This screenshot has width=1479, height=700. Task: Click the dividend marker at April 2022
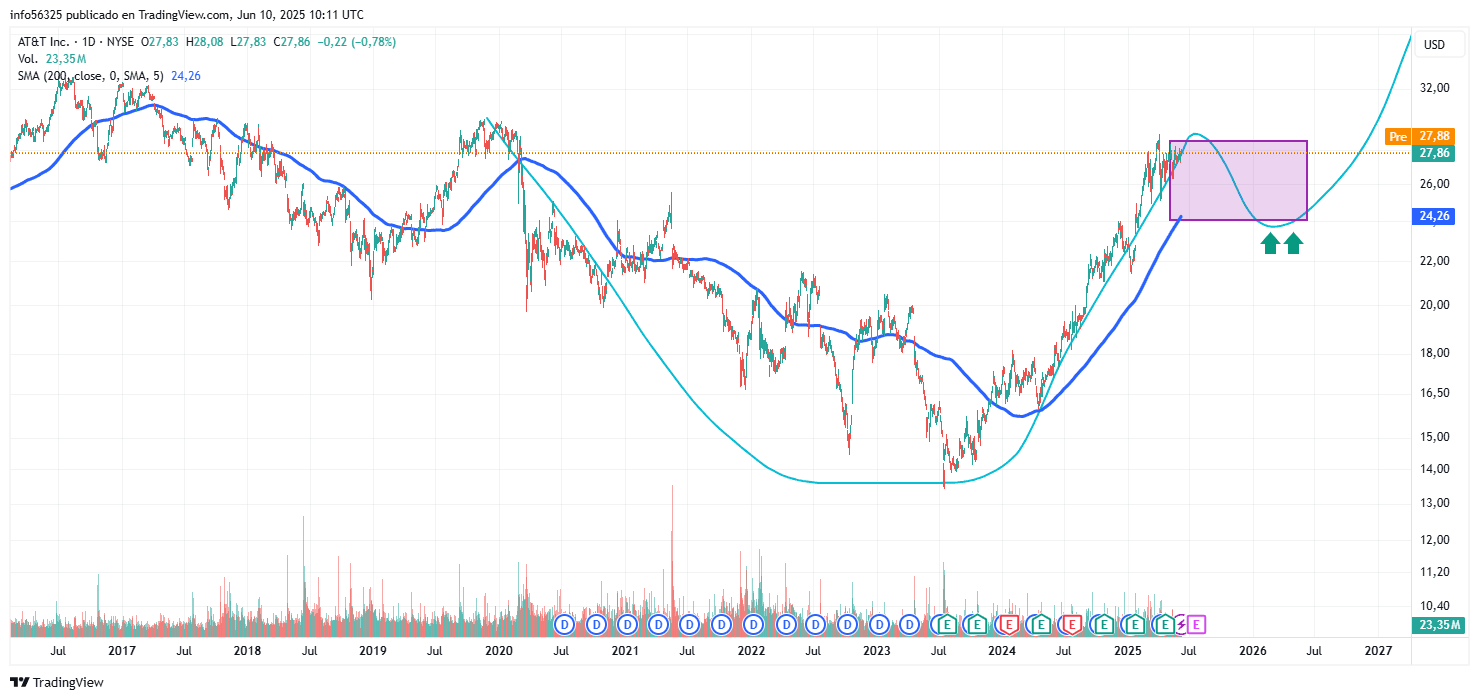click(x=785, y=625)
